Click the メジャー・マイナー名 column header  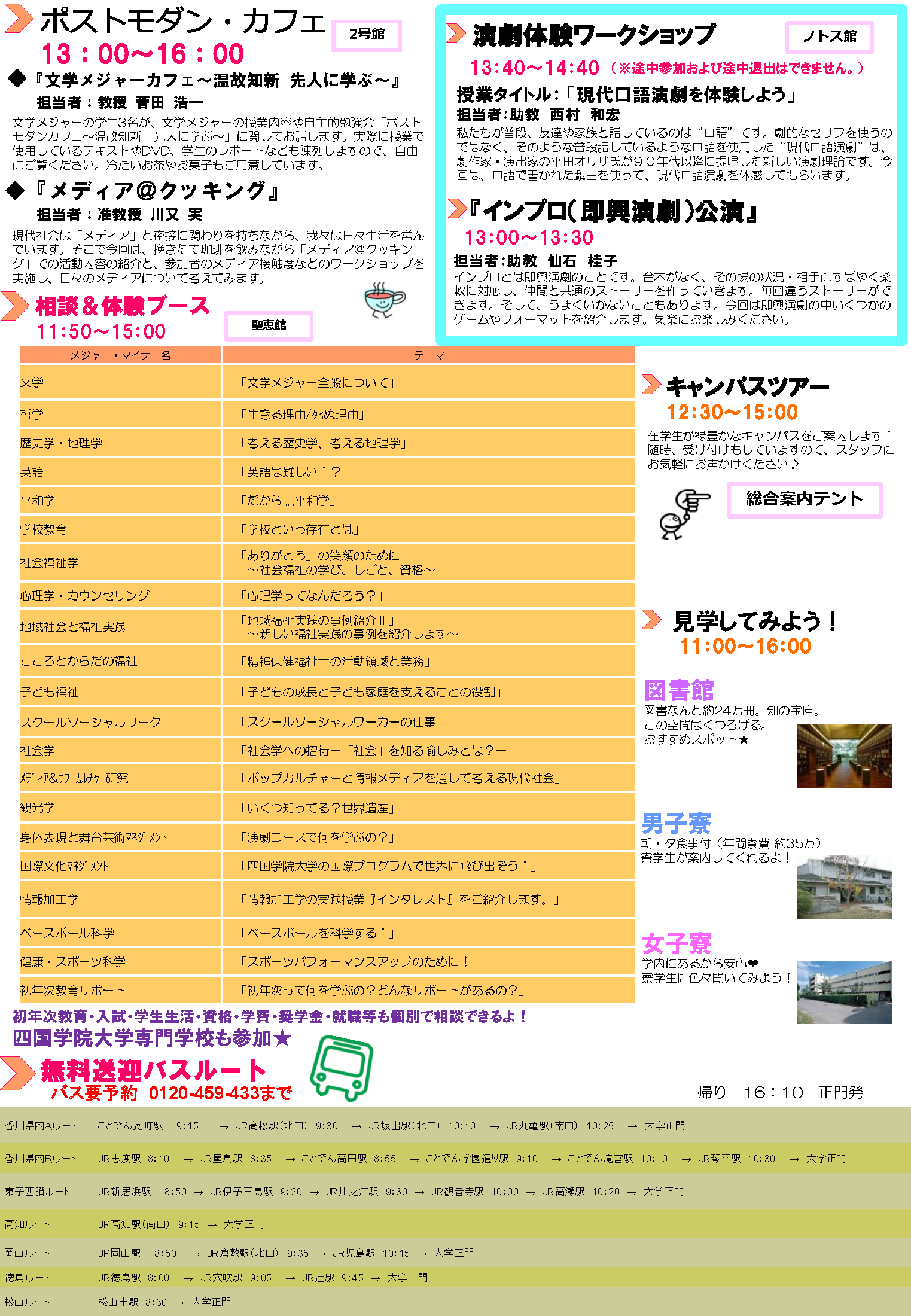pos(121,355)
